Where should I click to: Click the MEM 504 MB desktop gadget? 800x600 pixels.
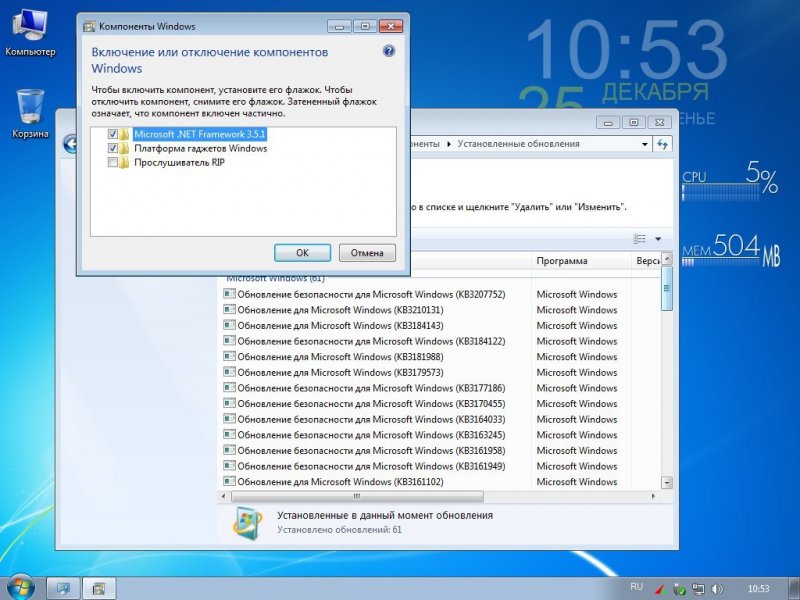coord(731,250)
